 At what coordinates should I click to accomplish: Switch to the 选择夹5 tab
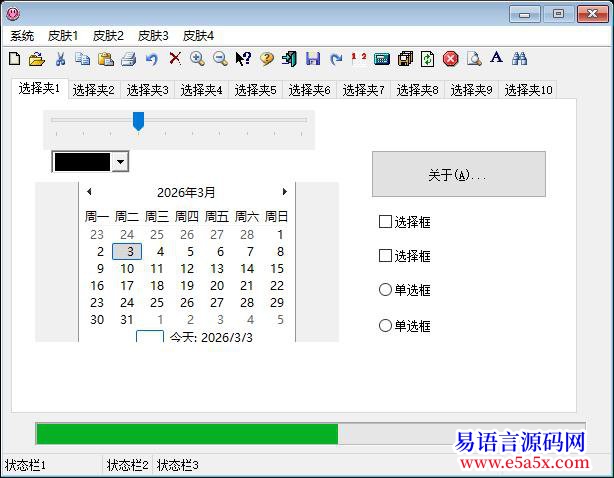coord(255,90)
